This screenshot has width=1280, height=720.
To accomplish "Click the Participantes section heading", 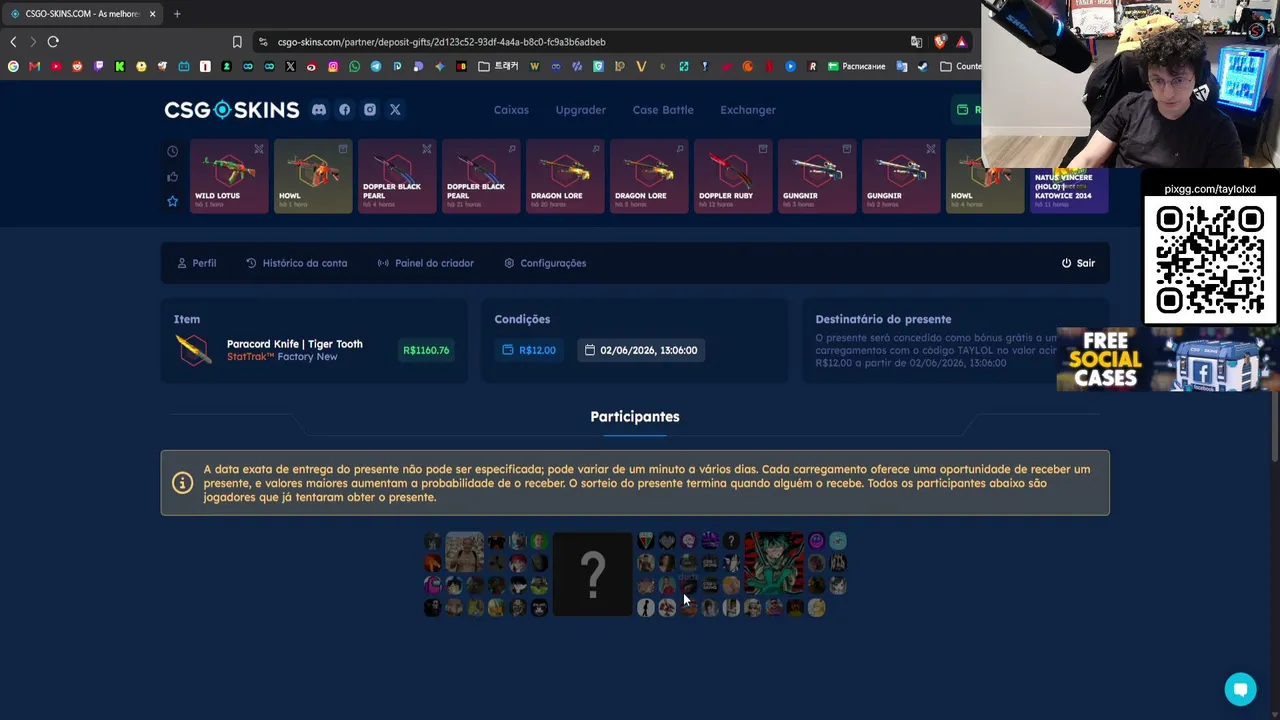I will pos(635,417).
